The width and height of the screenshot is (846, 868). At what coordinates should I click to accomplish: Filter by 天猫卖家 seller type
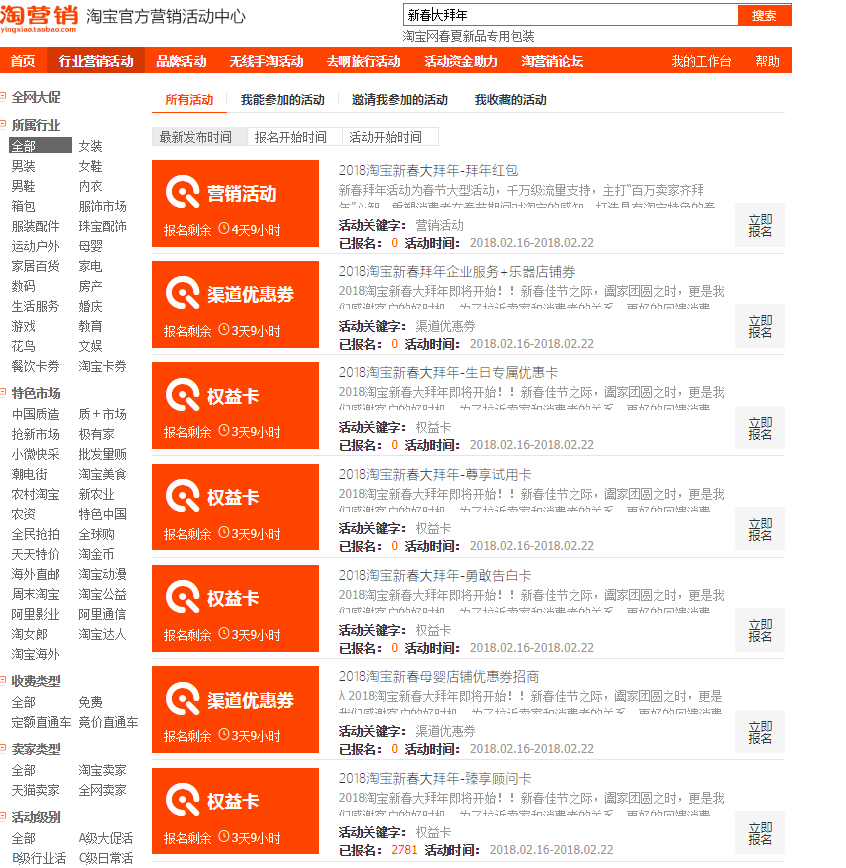[x=35, y=790]
